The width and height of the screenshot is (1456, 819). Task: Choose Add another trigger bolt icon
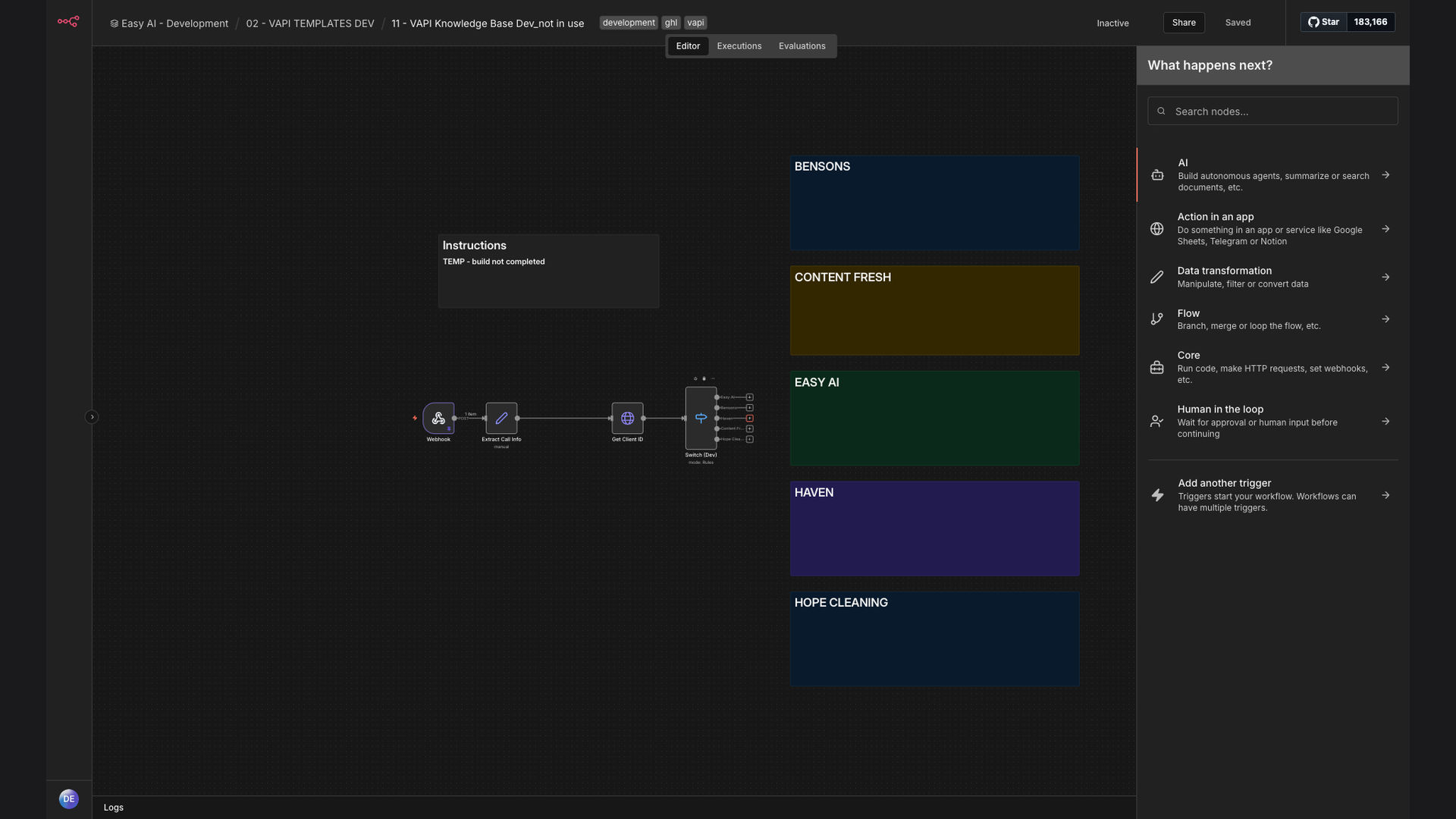pos(1157,495)
